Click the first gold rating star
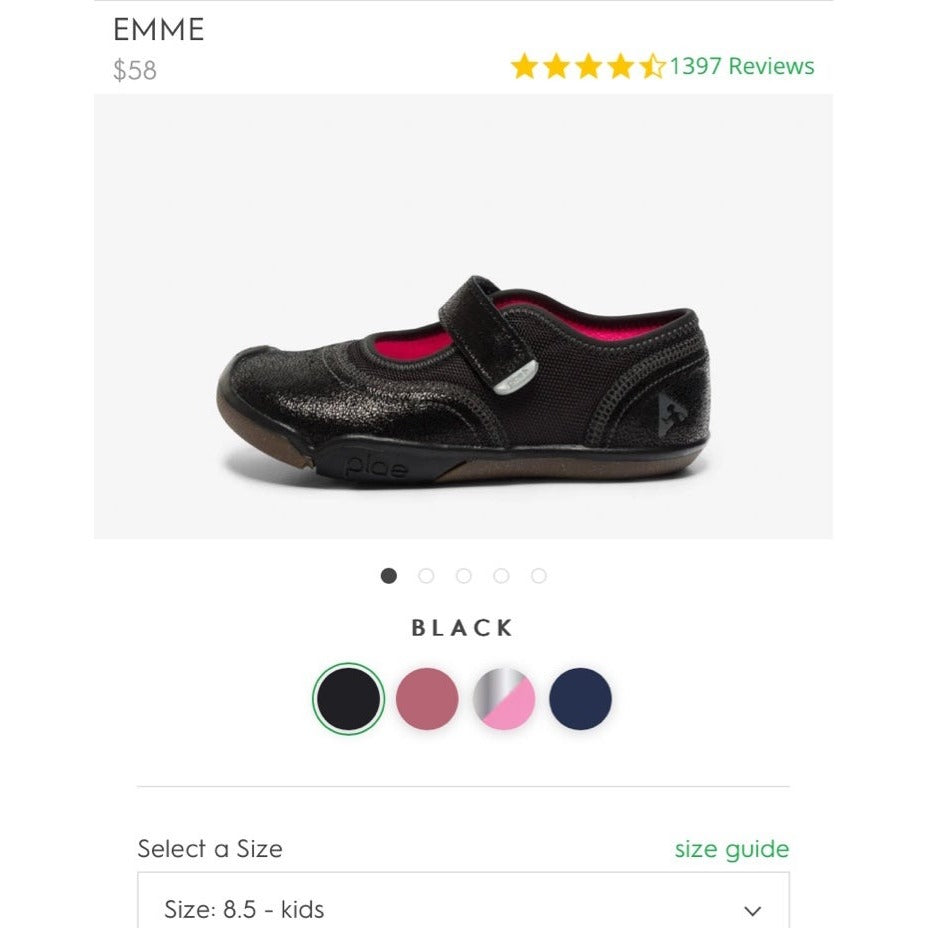 [x=524, y=67]
